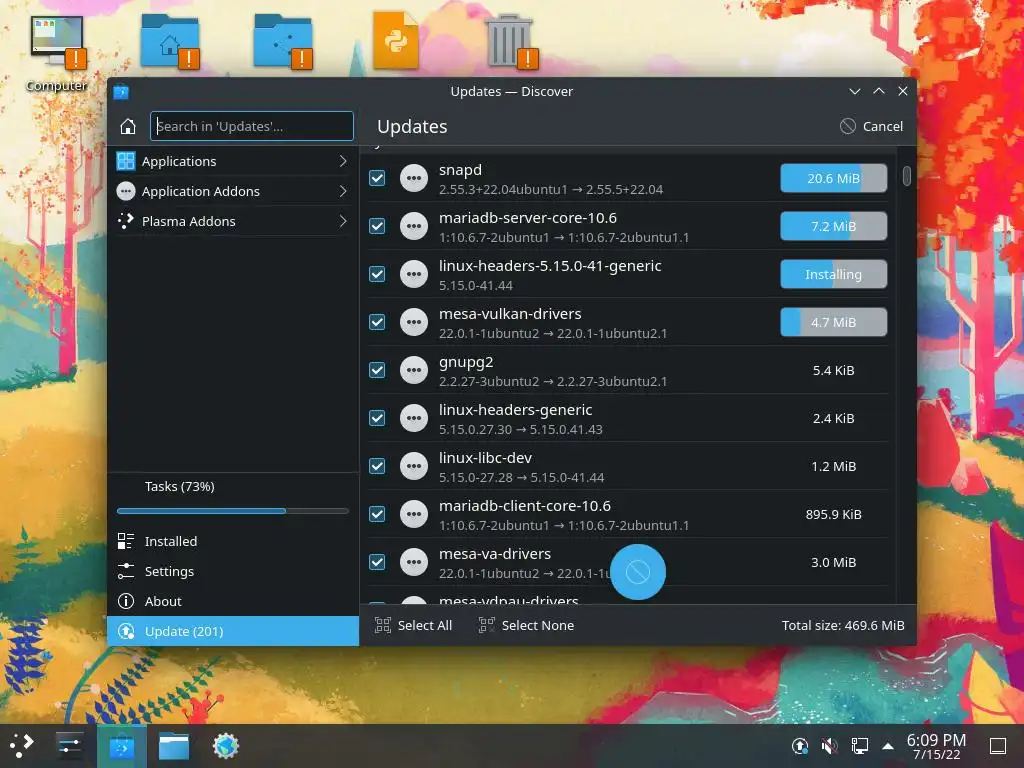Open the Python file desktop icon
The image size is (1024, 768).
(396, 40)
